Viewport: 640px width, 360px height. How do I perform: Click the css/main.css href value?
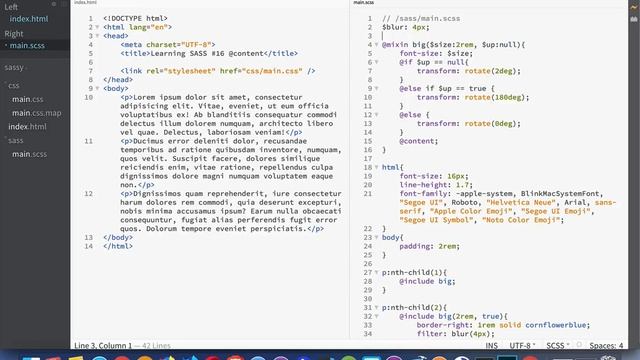pyautogui.click(x=272, y=71)
